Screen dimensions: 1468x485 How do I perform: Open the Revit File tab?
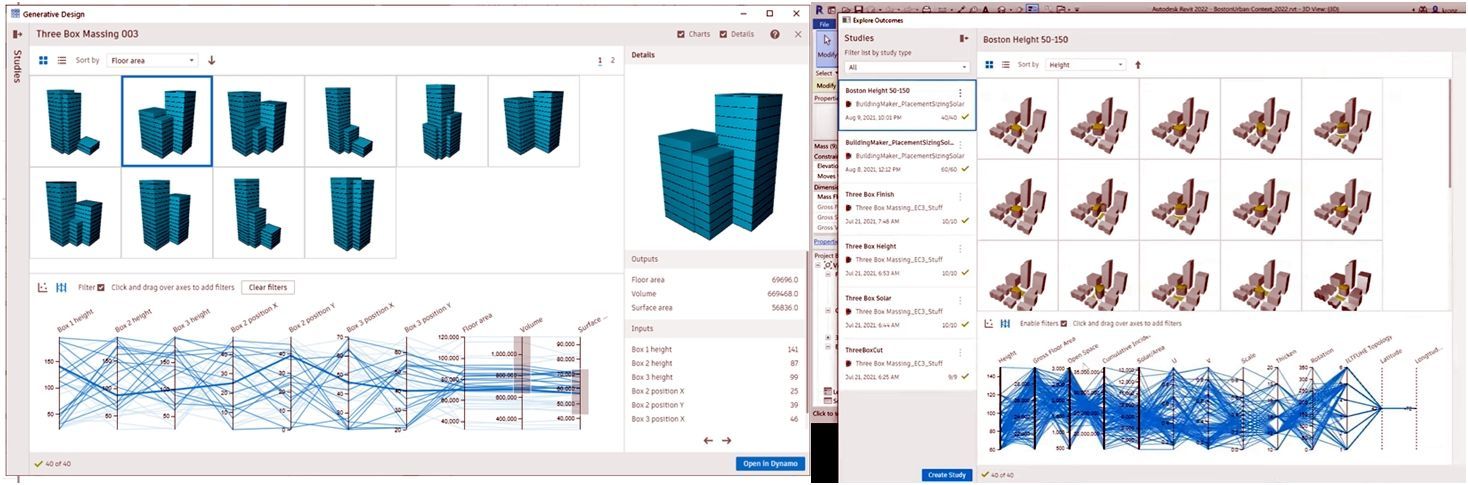824,23
